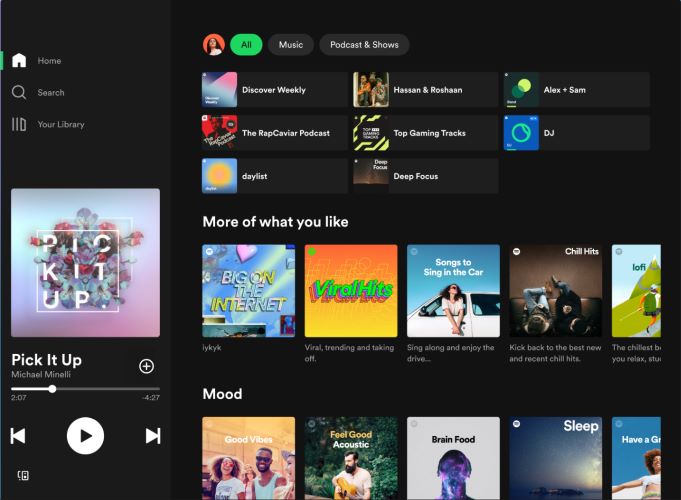This screenshot has height=500, width=681.
Task: Click the Pick It Up song title
Action: [x=46, y=360]
